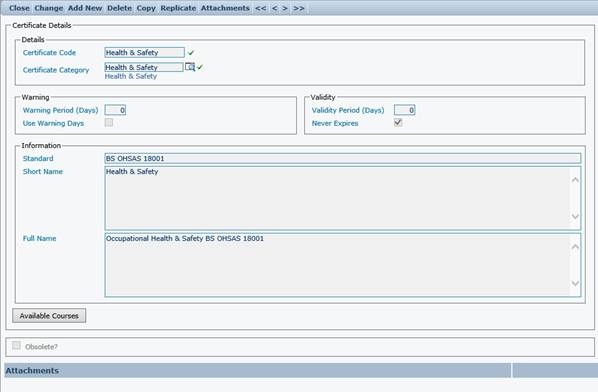The image size is (598, 392).
Task: Focus the Warning Period (Days) field
Action: (115, 110)
